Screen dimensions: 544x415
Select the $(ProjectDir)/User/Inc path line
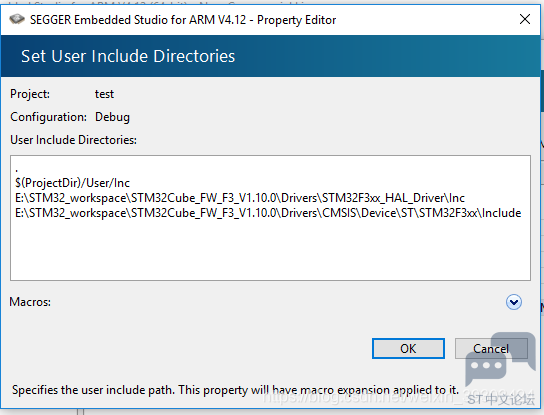[x=73, y=183]
